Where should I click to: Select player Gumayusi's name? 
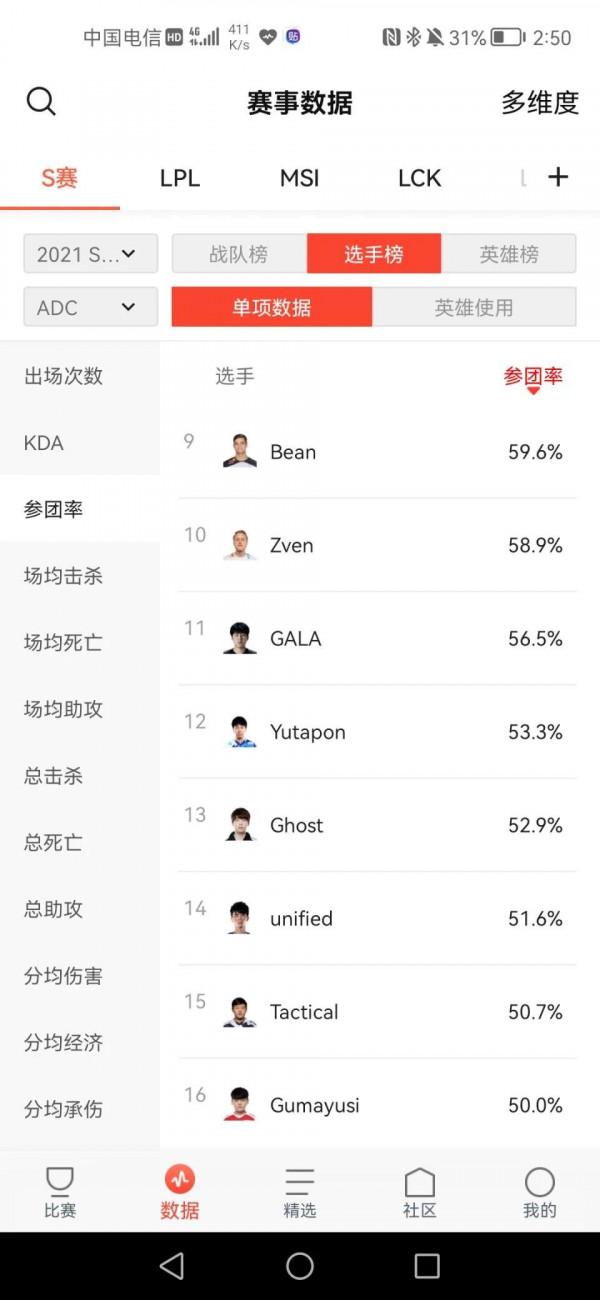tap(320, 1105)
